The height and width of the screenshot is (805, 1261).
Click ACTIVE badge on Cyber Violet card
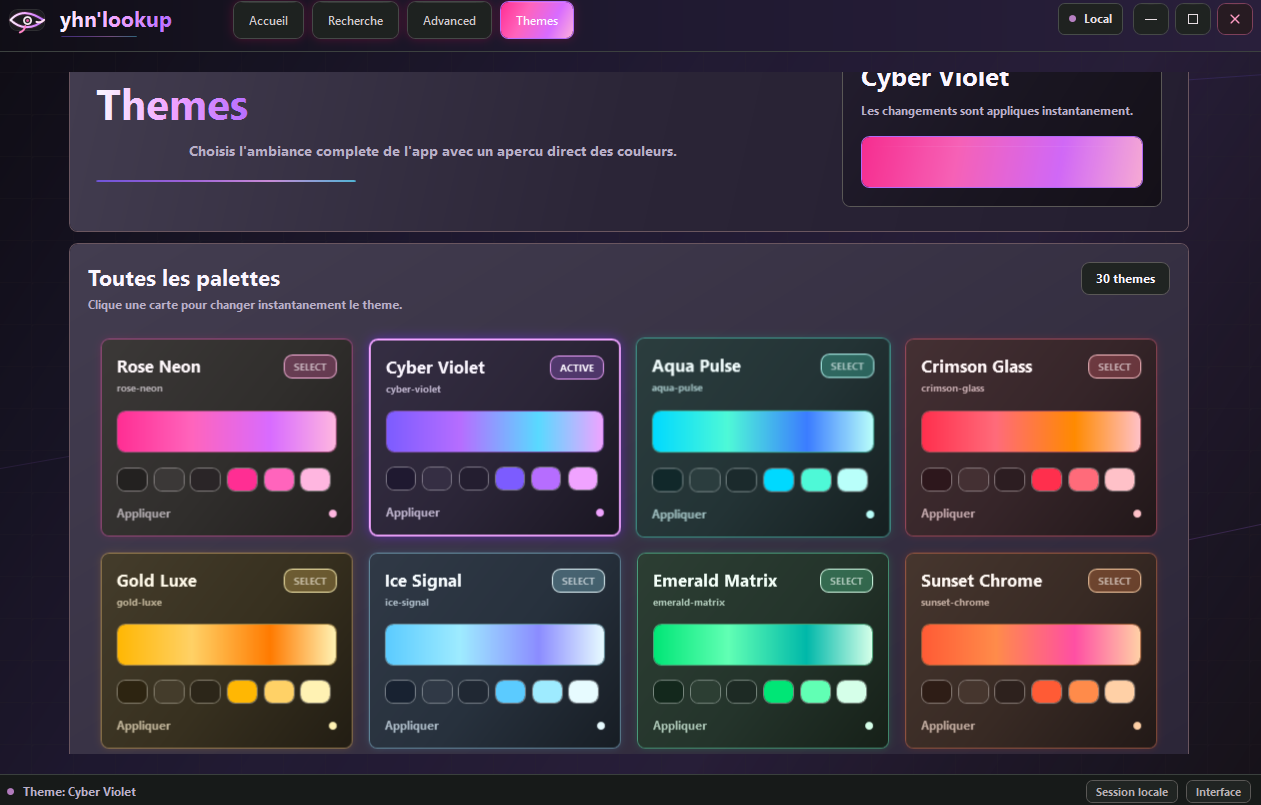click(577, 368)
